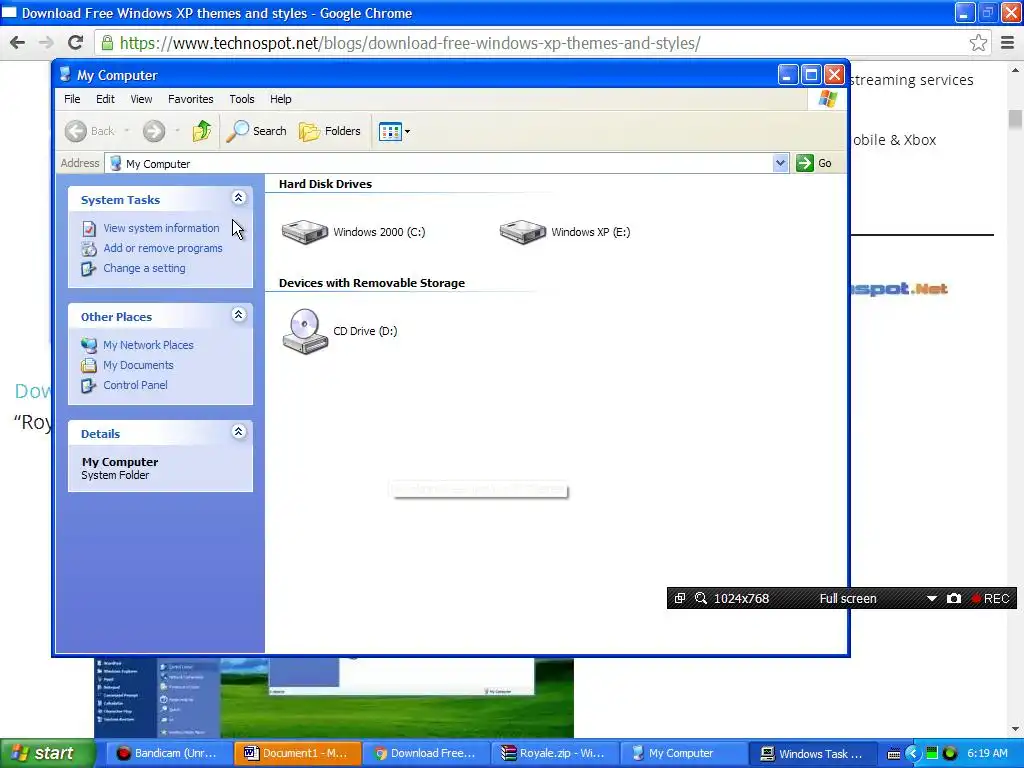Bookmark the page with the star icon

click(978, 43)
